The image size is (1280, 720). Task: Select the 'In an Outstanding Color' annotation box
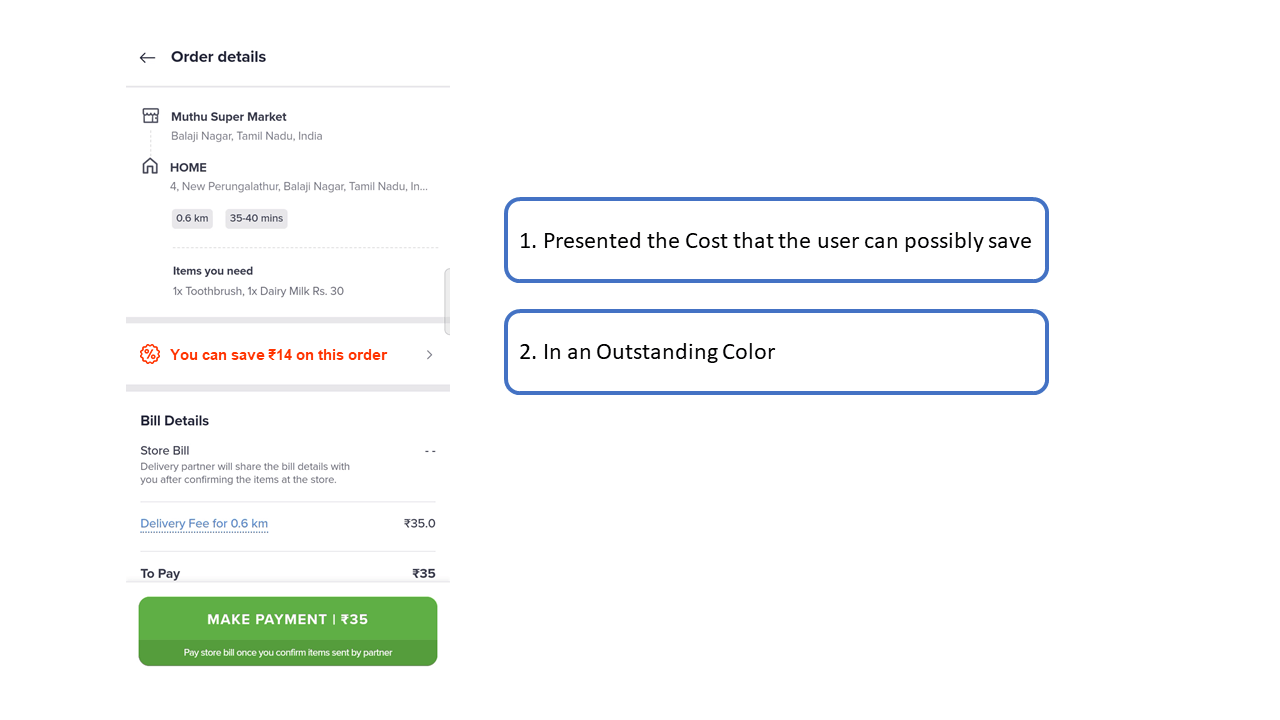[776, 352]
